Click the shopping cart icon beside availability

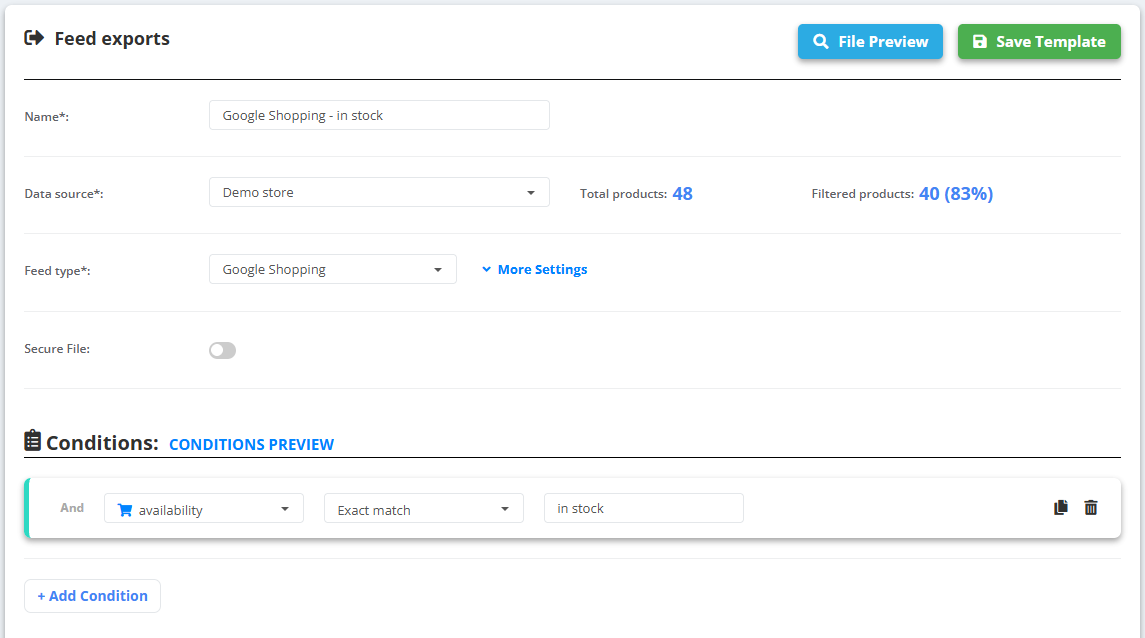125,510
